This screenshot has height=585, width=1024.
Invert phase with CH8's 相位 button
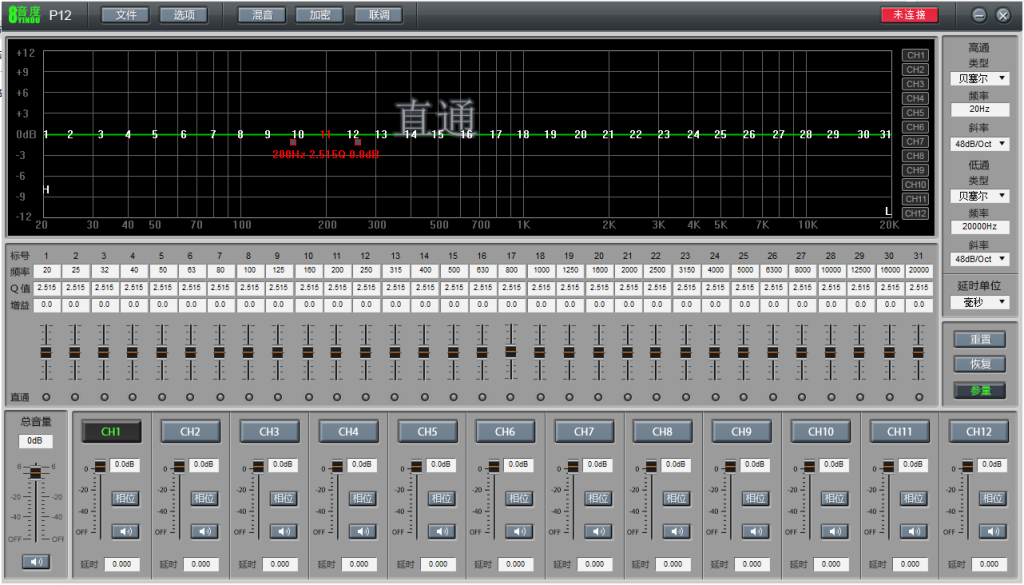pyautogui.click(x=676, y=498)
